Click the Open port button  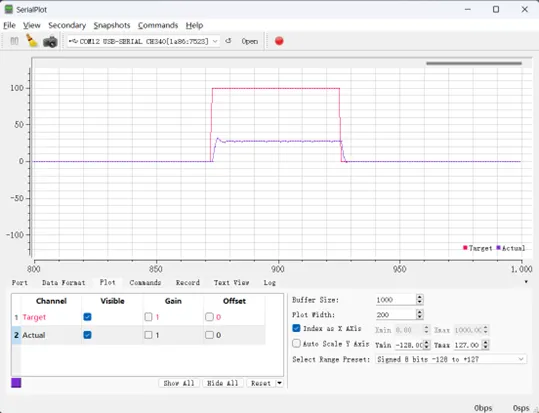(x=250, y=41)
